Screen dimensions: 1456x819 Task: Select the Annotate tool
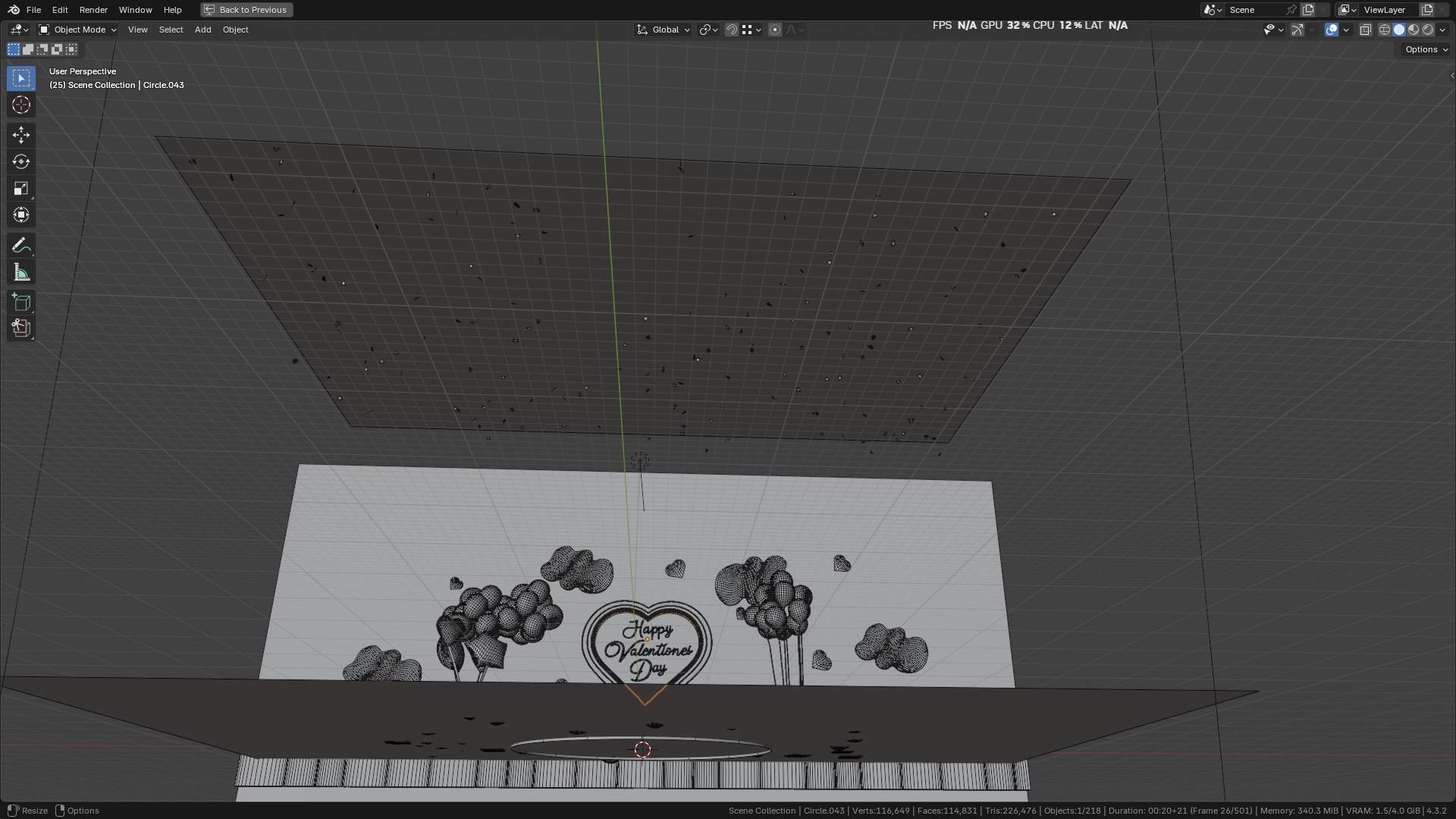21,245
